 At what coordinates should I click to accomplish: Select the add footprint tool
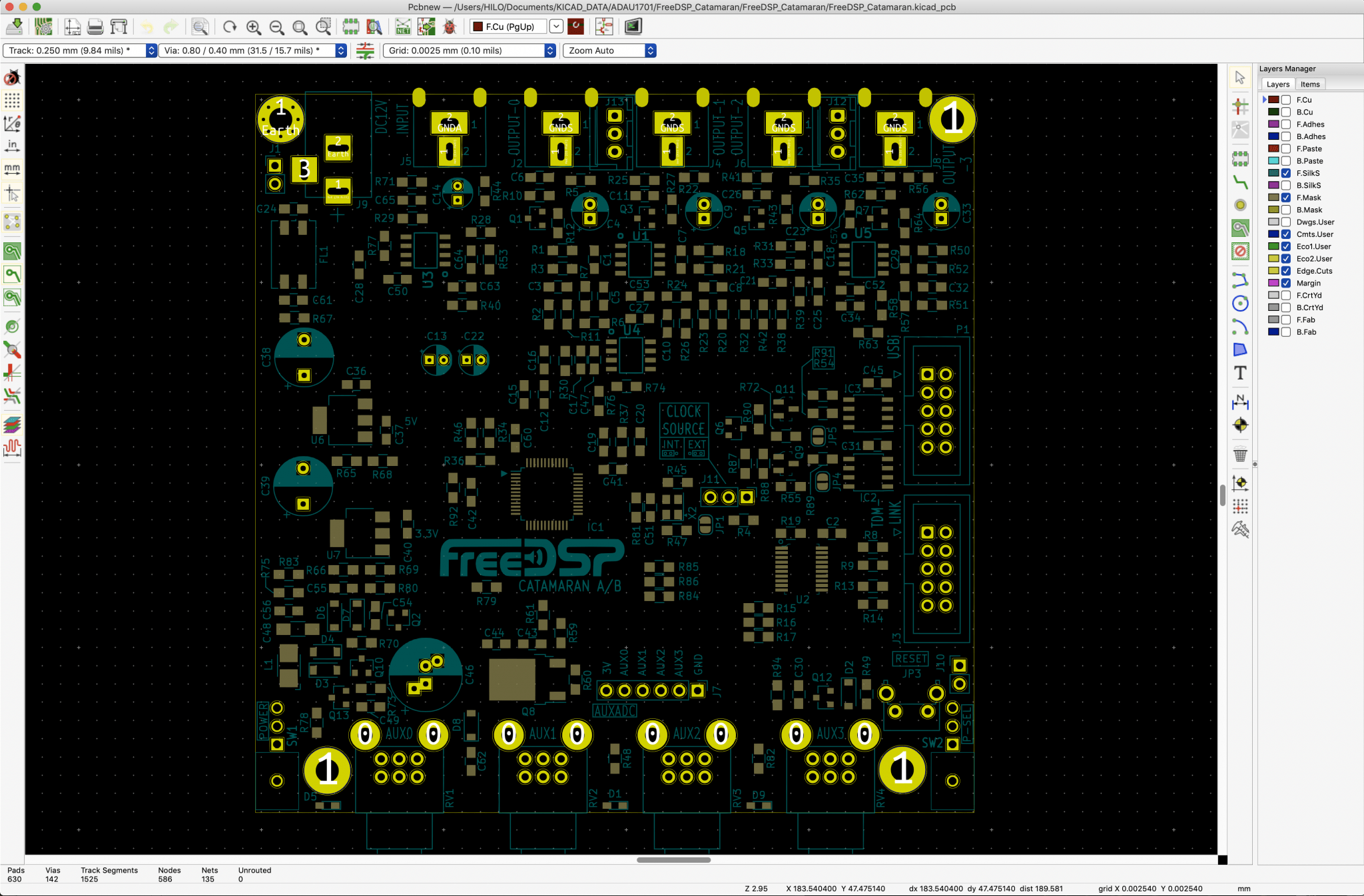[x=1240, y=159]
